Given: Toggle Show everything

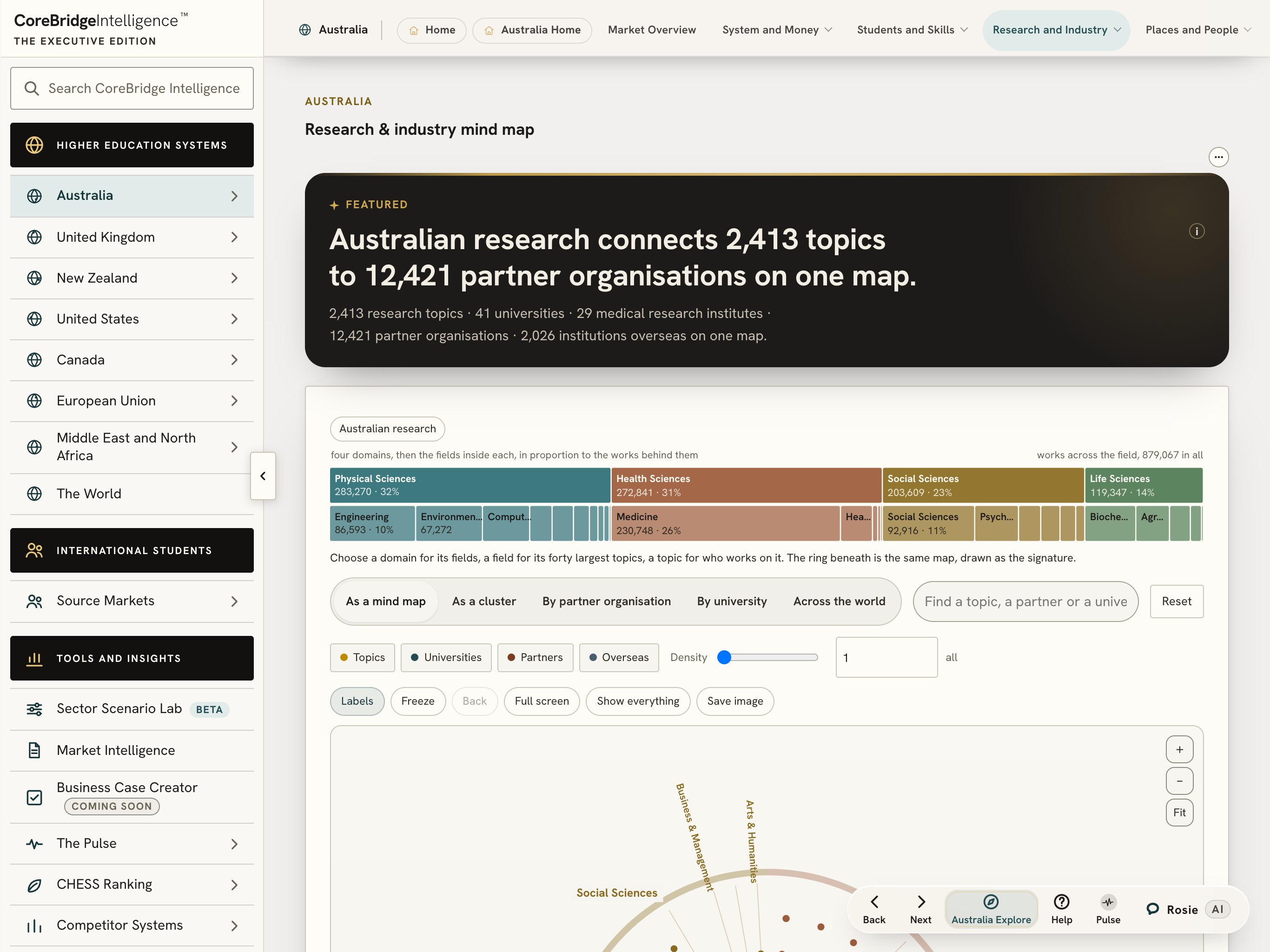Looking at the screenshot, I should [638, 701].
